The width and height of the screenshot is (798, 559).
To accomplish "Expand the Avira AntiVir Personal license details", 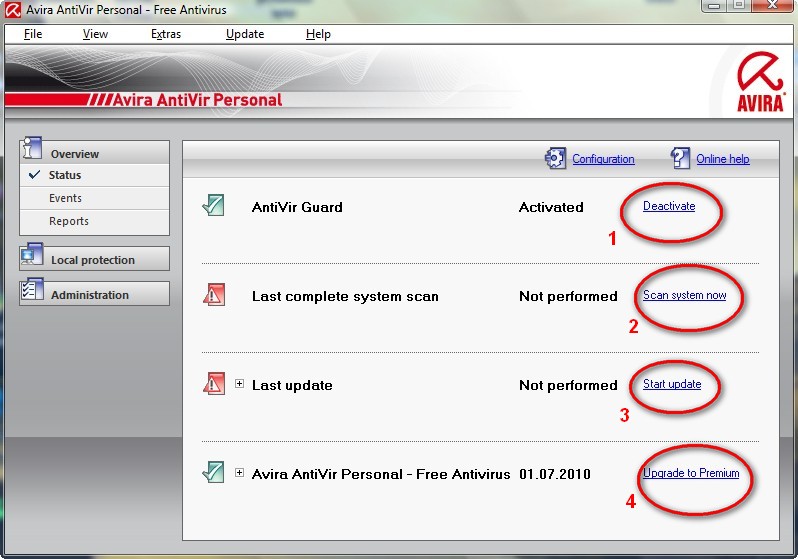I will (x=239, y=473).
